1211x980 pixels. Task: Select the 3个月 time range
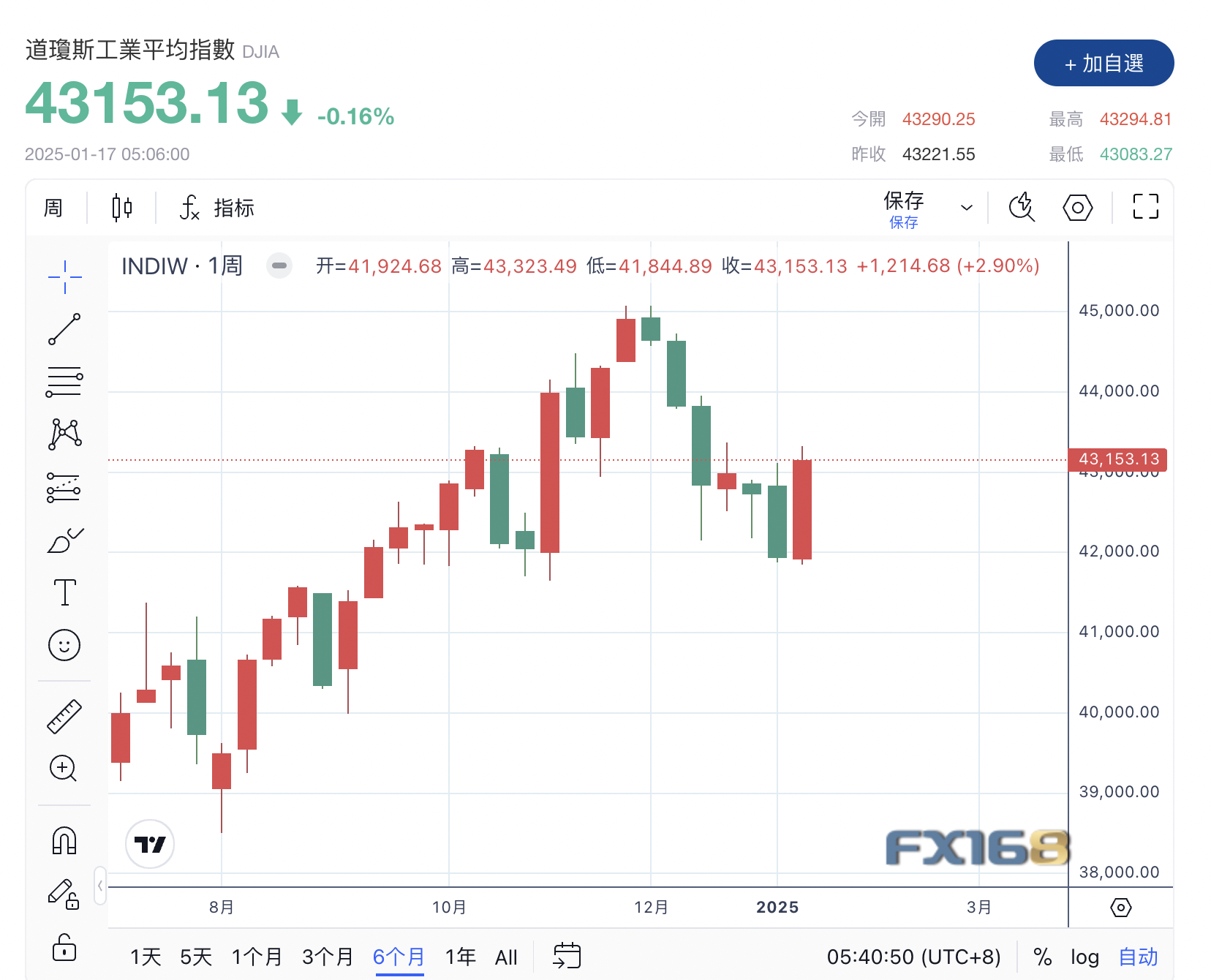tap(327, 957)
